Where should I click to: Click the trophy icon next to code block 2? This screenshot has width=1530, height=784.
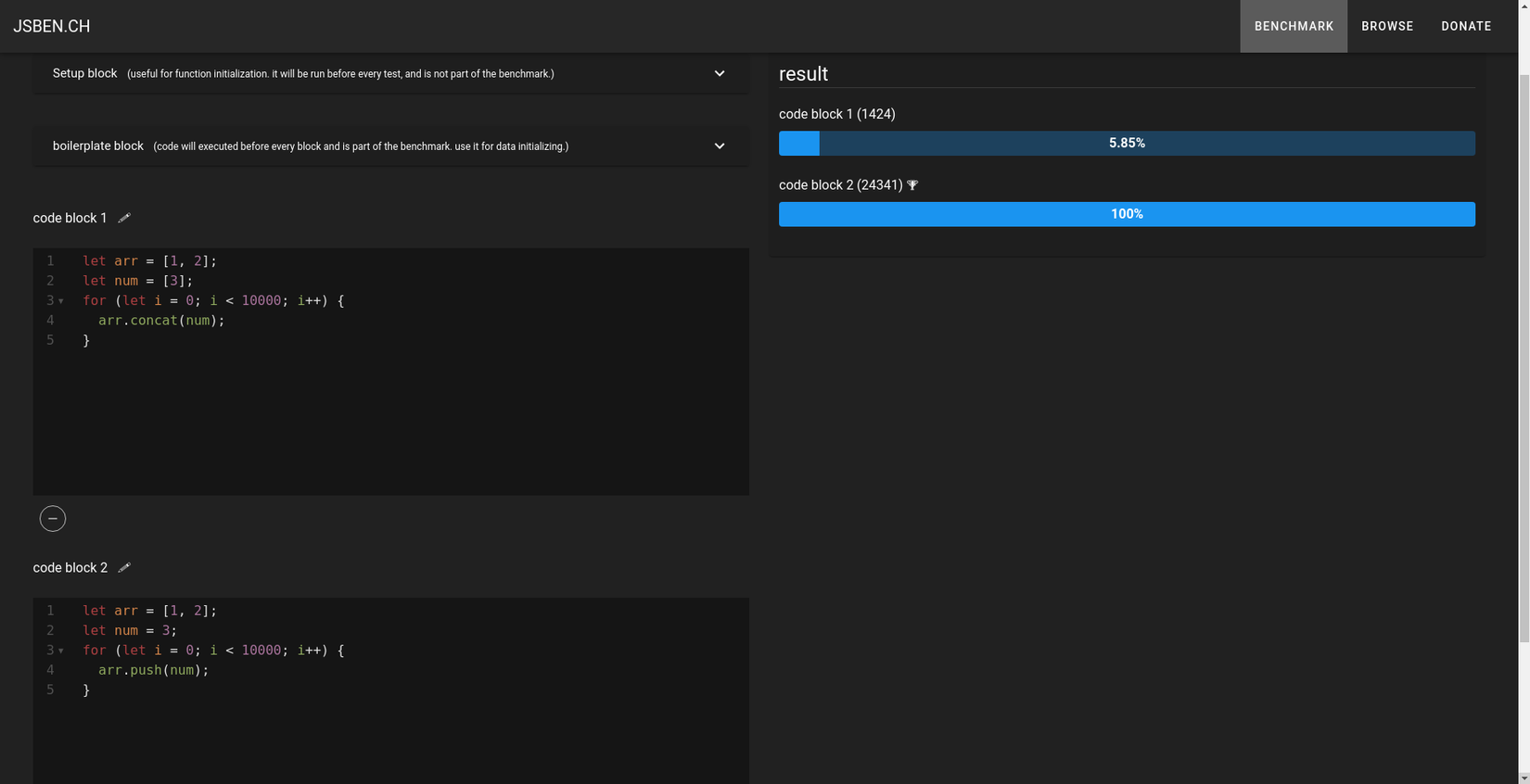pyautogui.click(x=912, y=185)
